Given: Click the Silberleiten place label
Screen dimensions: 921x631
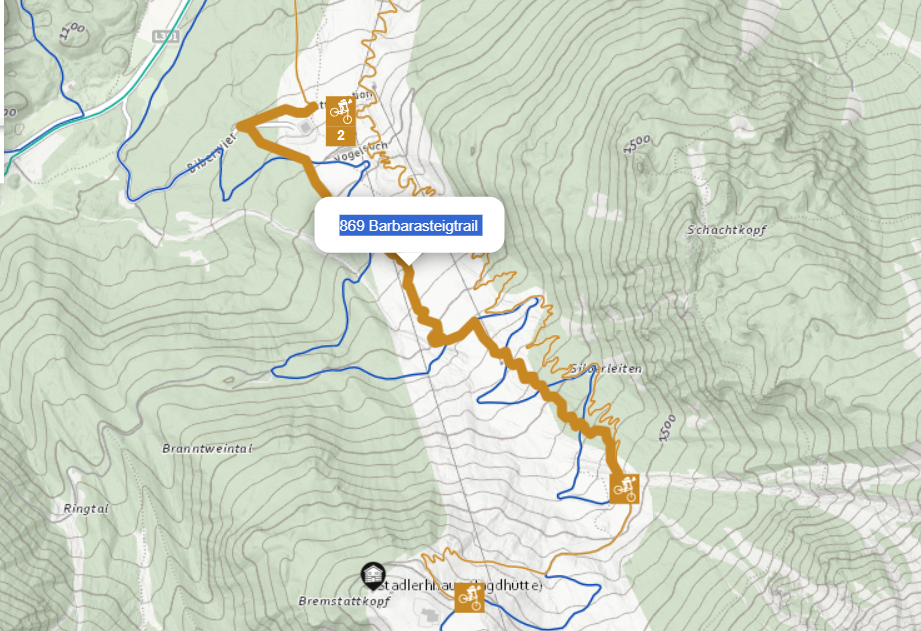Looking at the screenshot, I should pos(606,369).
